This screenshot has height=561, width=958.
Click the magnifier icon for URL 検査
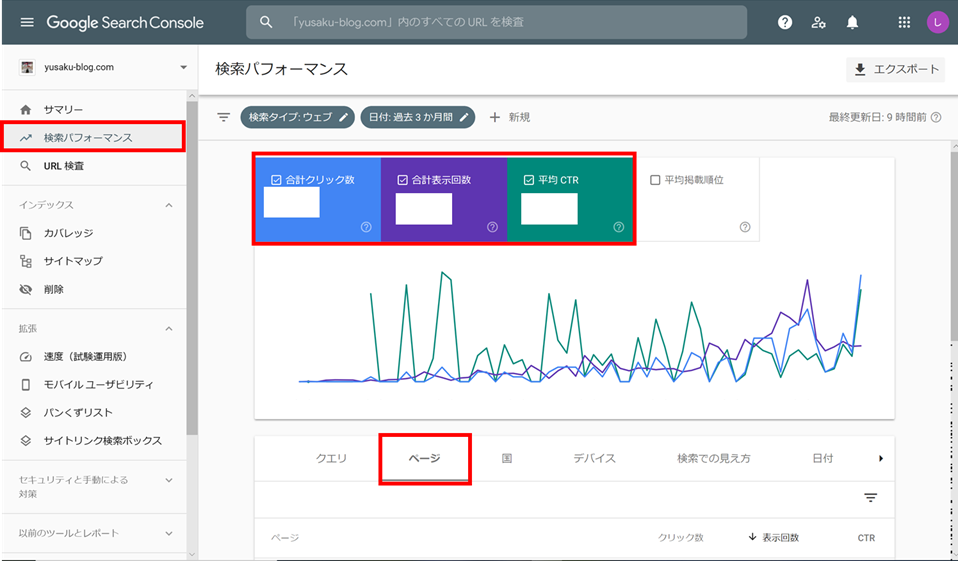26,166
